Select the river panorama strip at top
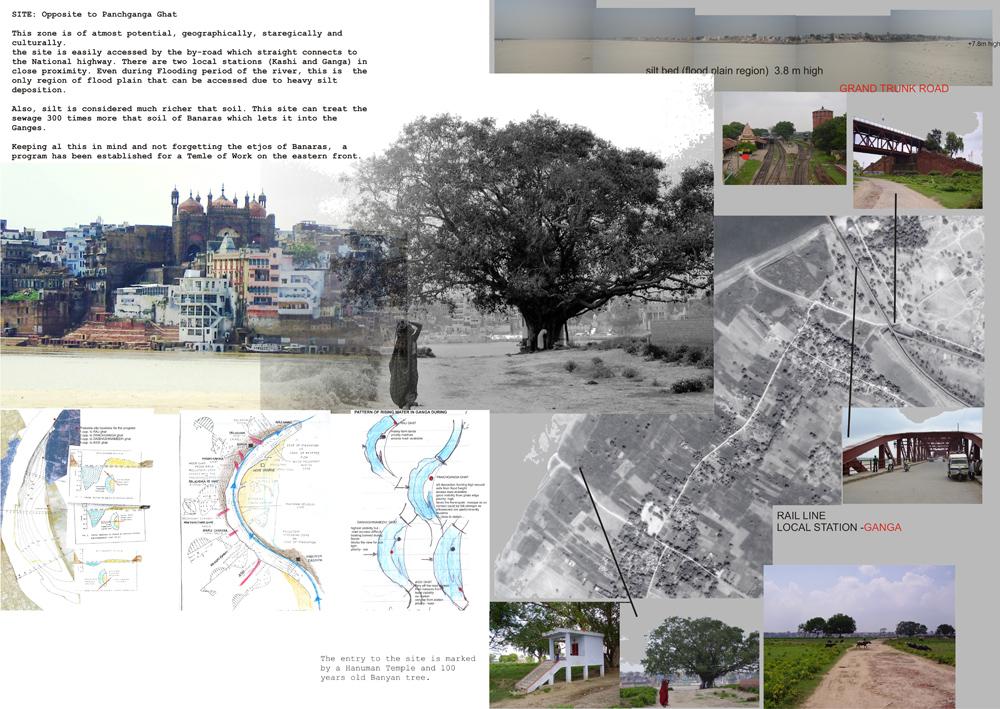 [x=743, y=37]
